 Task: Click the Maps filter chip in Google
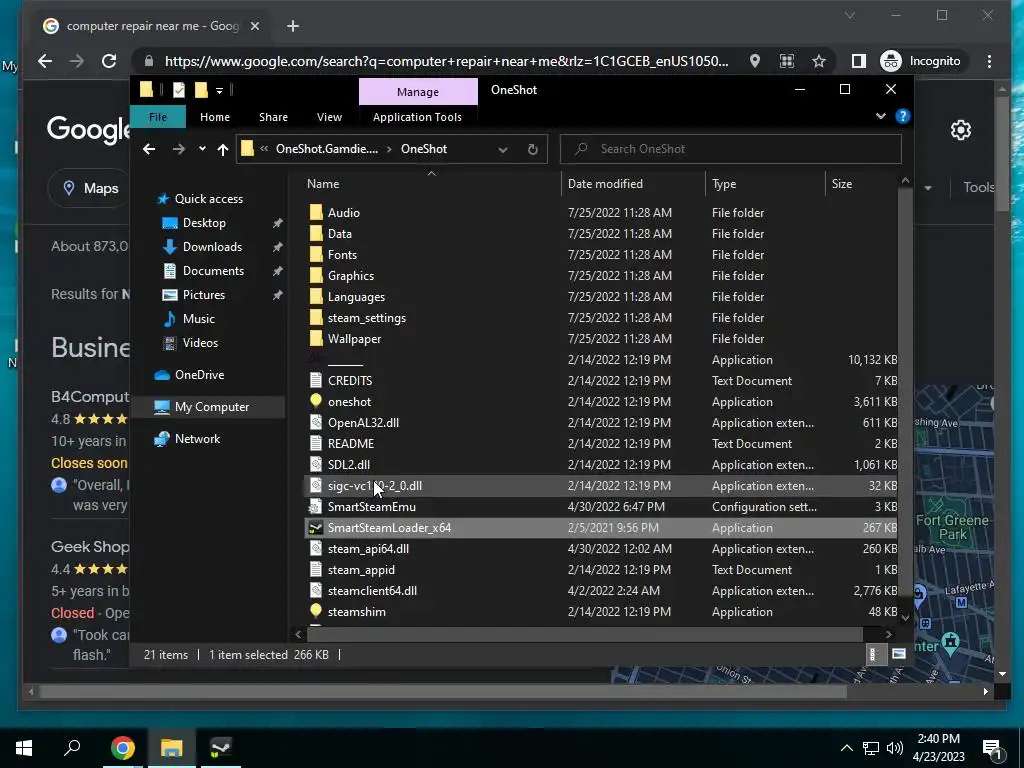click(91, 188)
